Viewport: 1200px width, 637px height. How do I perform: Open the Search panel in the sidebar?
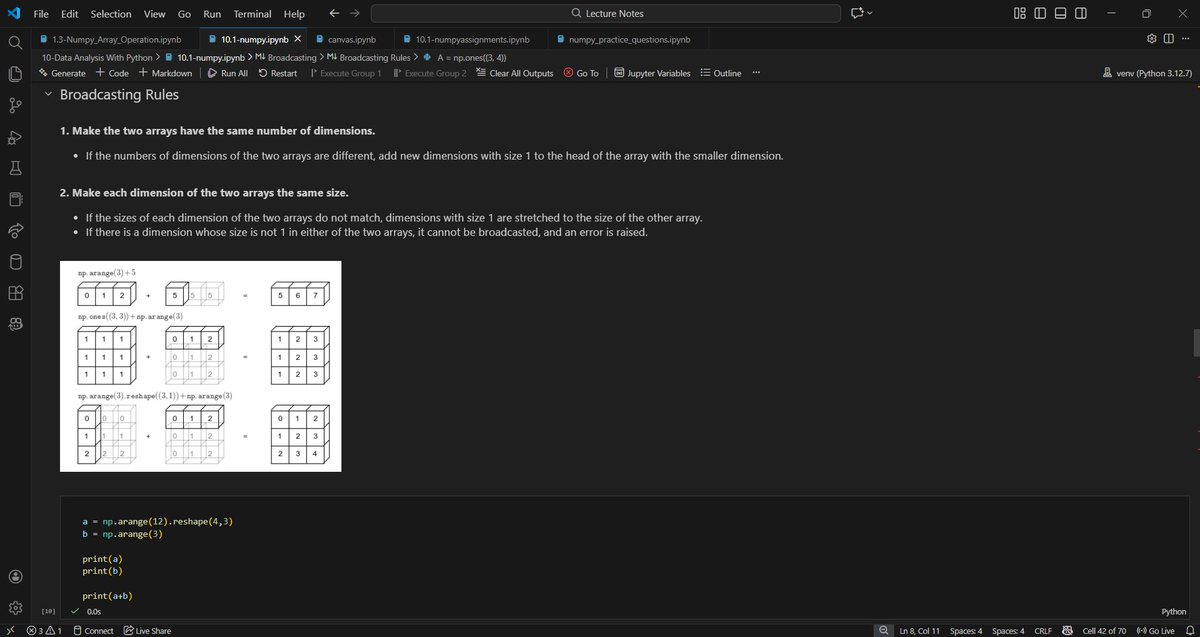pos(14,44)
